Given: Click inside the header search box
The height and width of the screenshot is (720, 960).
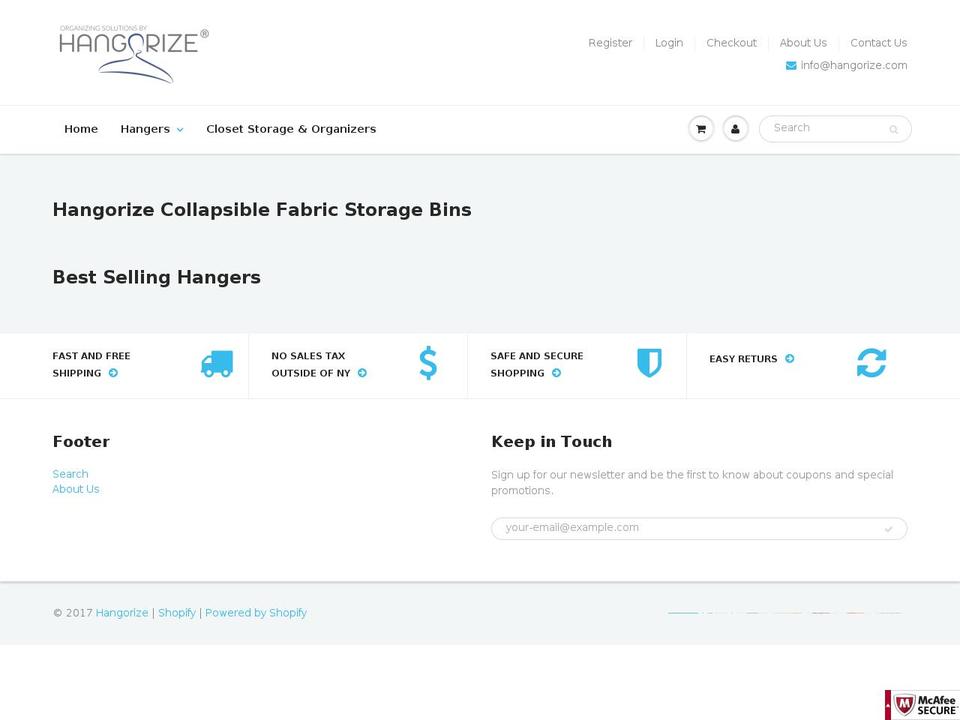Looking at the screenshot, I should click(820, 128).
